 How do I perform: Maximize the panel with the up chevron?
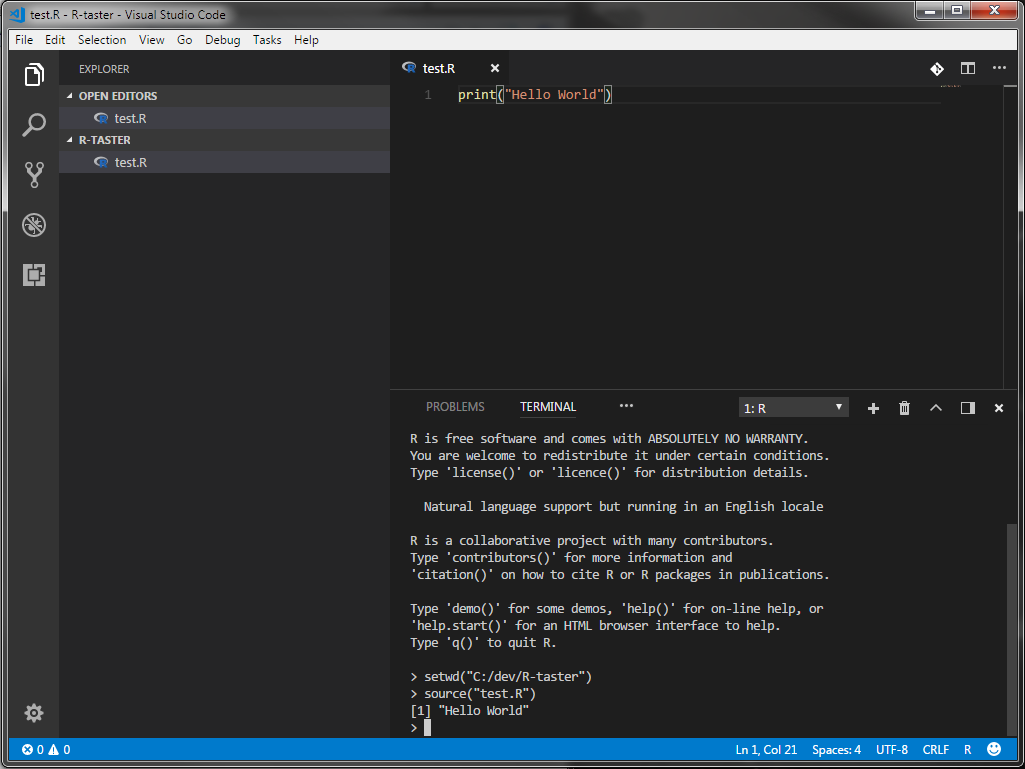[936, 408]
